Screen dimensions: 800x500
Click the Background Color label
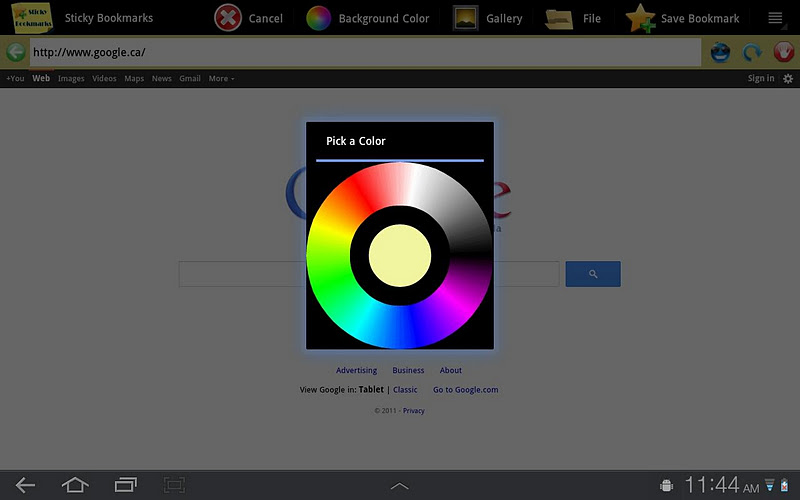[x=384, y=18]
